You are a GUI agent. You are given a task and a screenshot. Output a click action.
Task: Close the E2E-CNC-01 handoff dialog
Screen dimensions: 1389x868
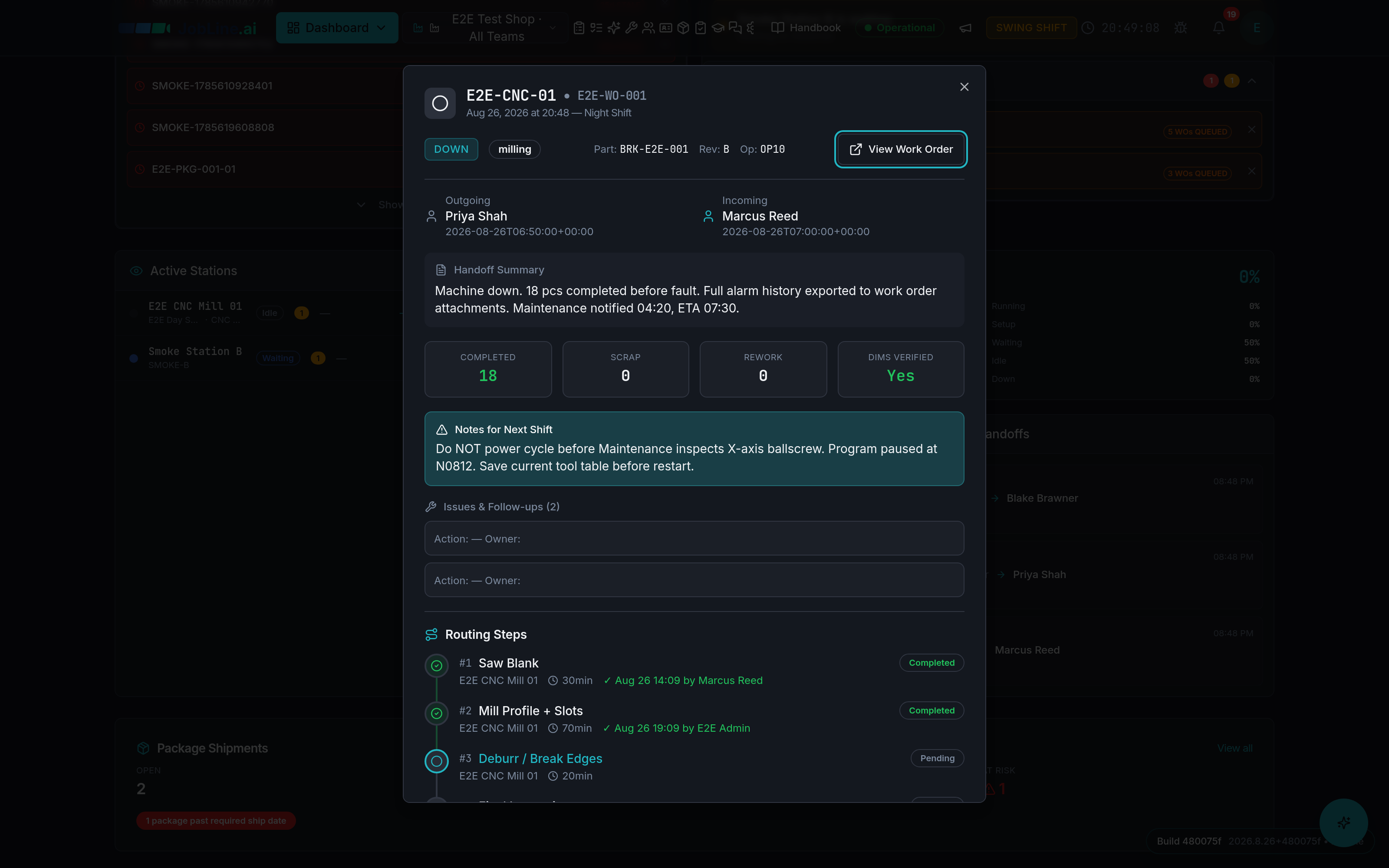point(964,87)
